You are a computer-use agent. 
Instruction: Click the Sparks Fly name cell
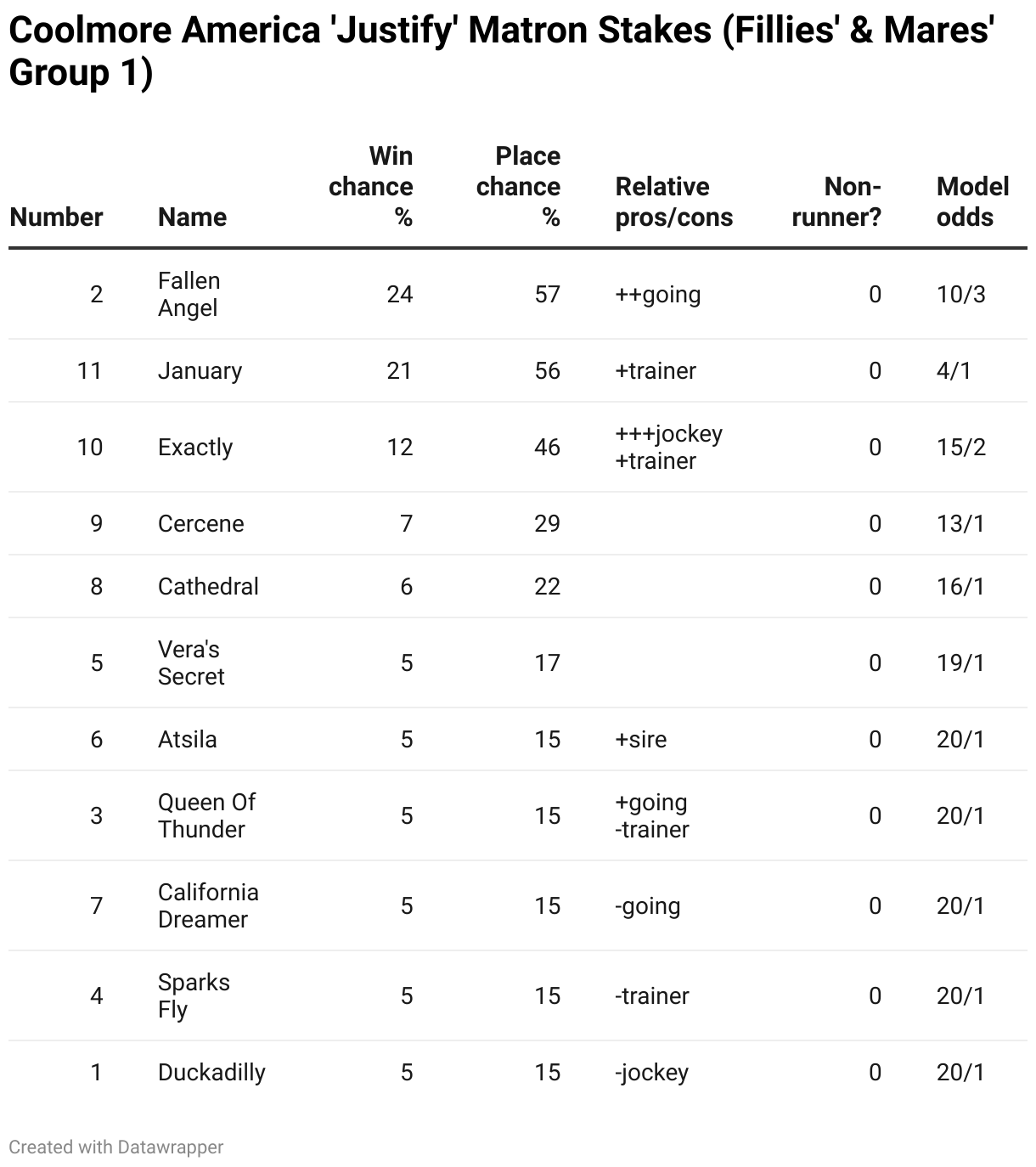(194, 995)
